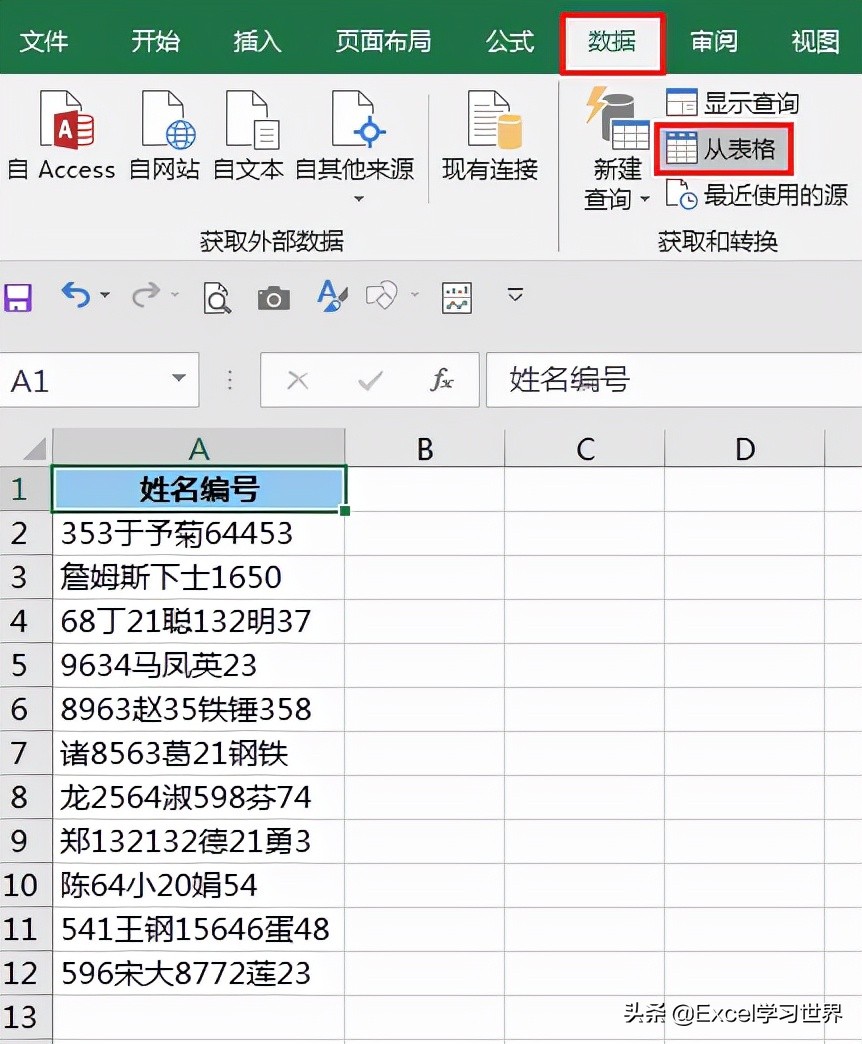
Task: Select column C header
Action: click(584, 448)
